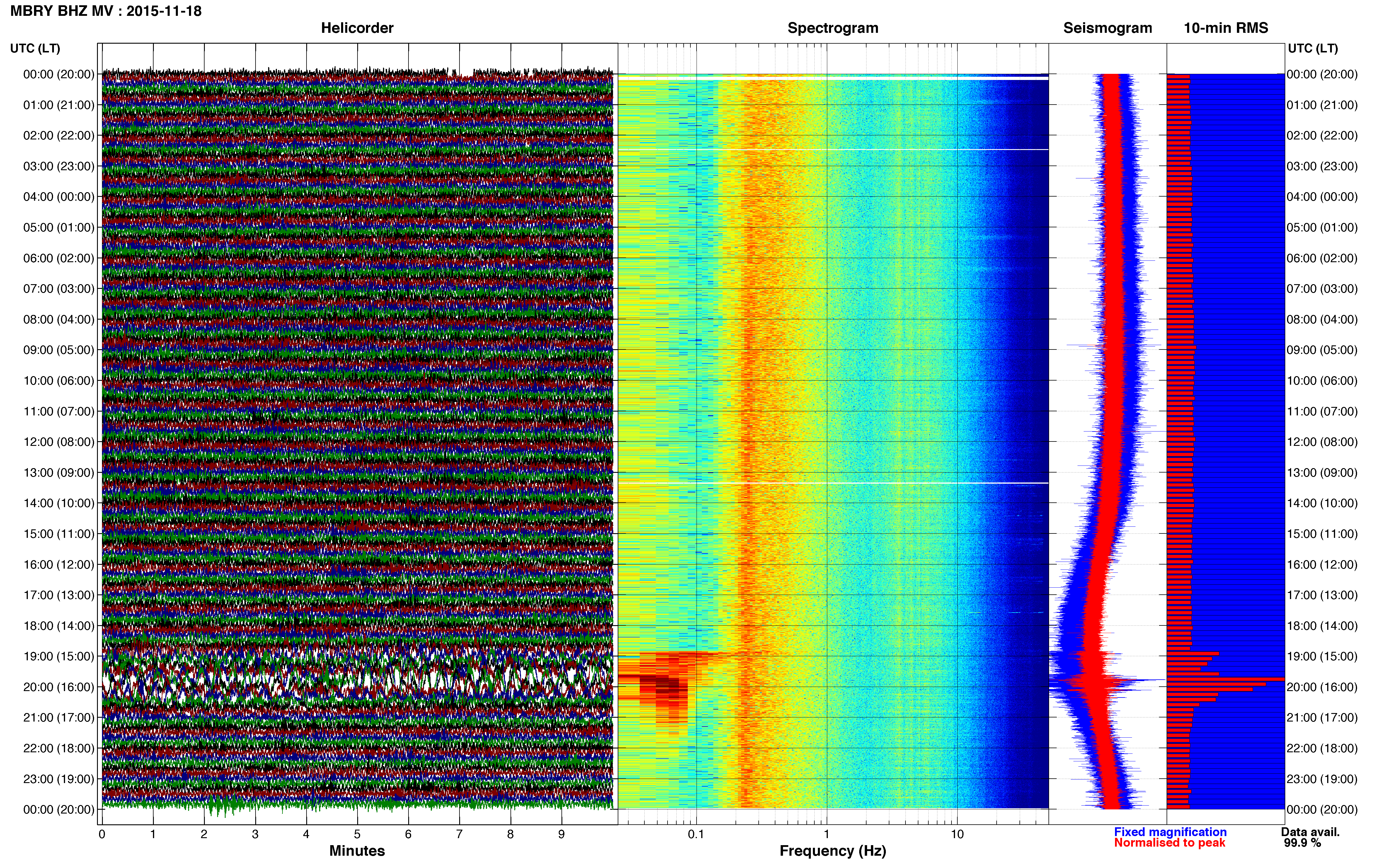Click 13:00 (09:00) label right of RMS panel
Viewport: 1389px width, 868px height.
[x=1322, y=473]
